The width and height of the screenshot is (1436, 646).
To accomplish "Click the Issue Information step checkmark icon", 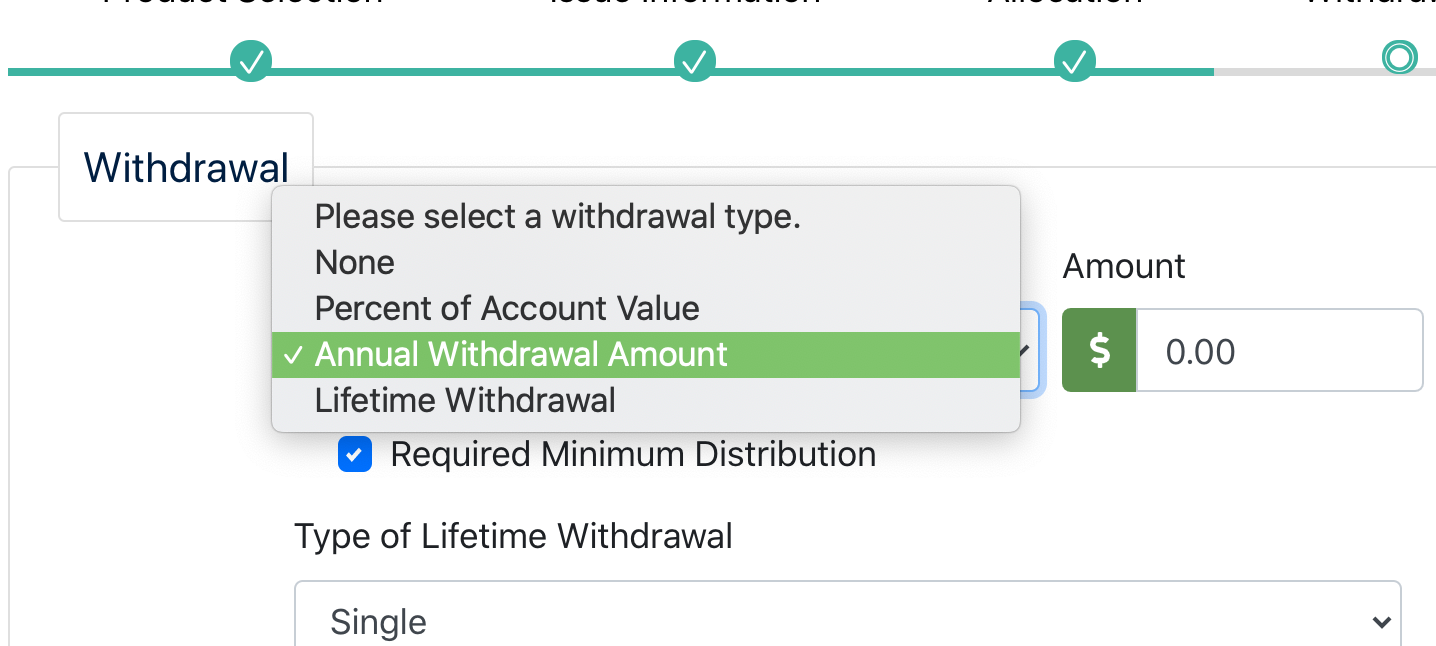I will click(694, 61).
